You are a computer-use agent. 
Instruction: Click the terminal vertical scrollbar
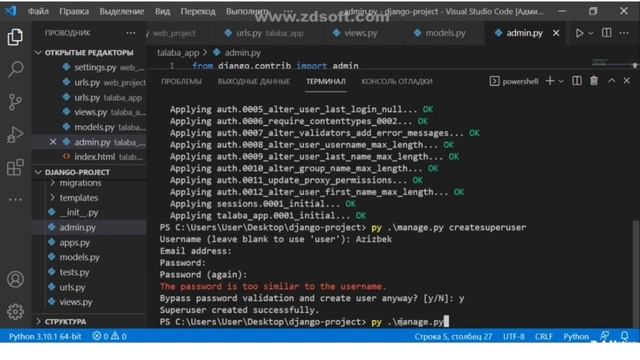tap(635, 273)
